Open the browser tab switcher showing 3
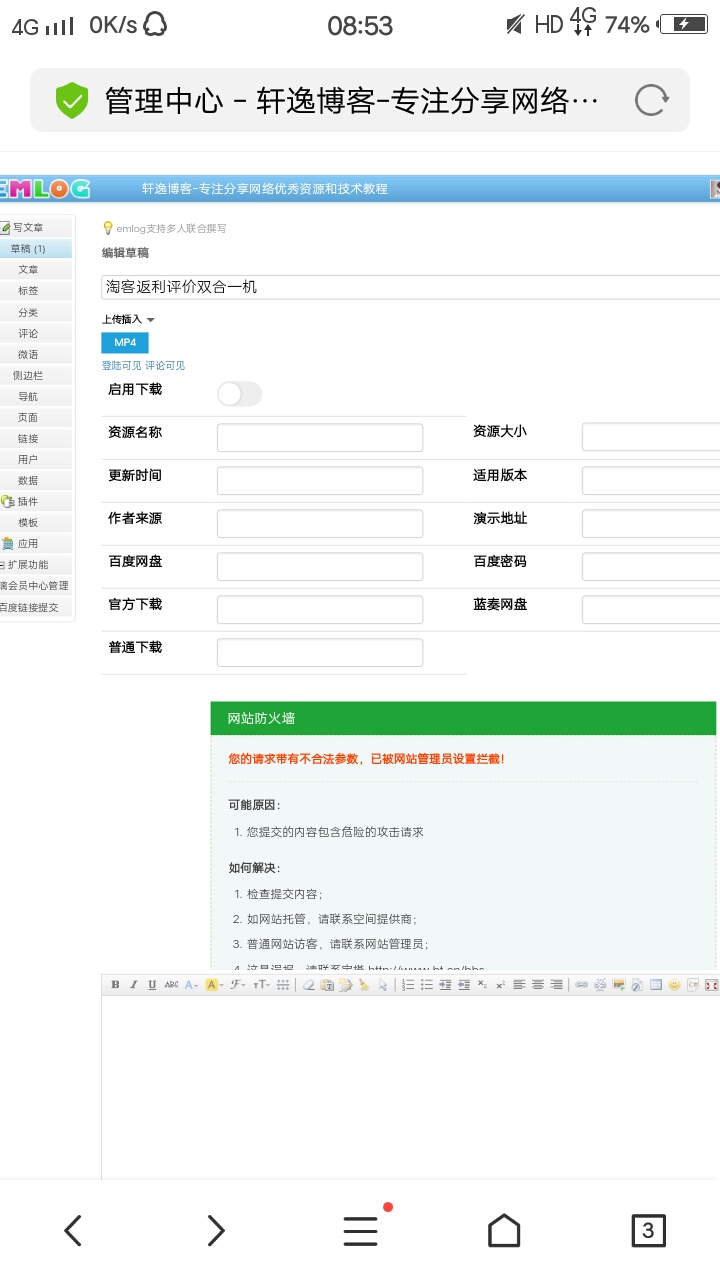Screen dimensions: 720x1280 pos(648,1230)
